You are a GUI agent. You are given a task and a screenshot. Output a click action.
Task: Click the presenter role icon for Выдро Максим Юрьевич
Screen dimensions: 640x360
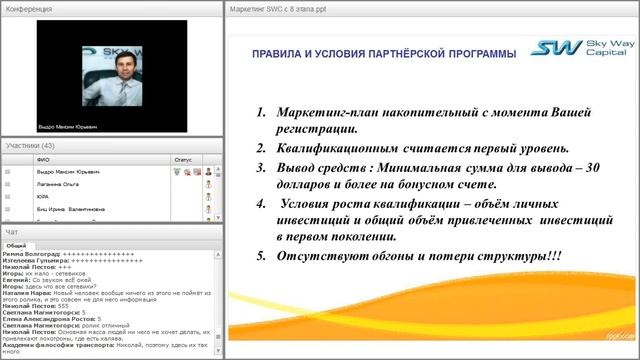(x=209, y=172)
